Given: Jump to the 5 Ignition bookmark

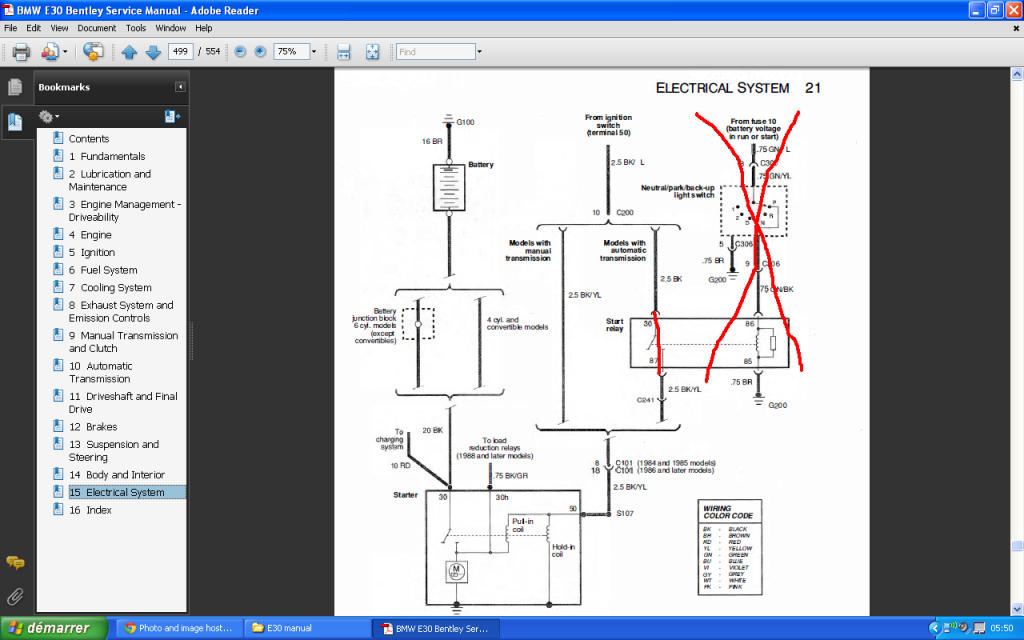Looking at the screenshot, I should coord(92,252).
